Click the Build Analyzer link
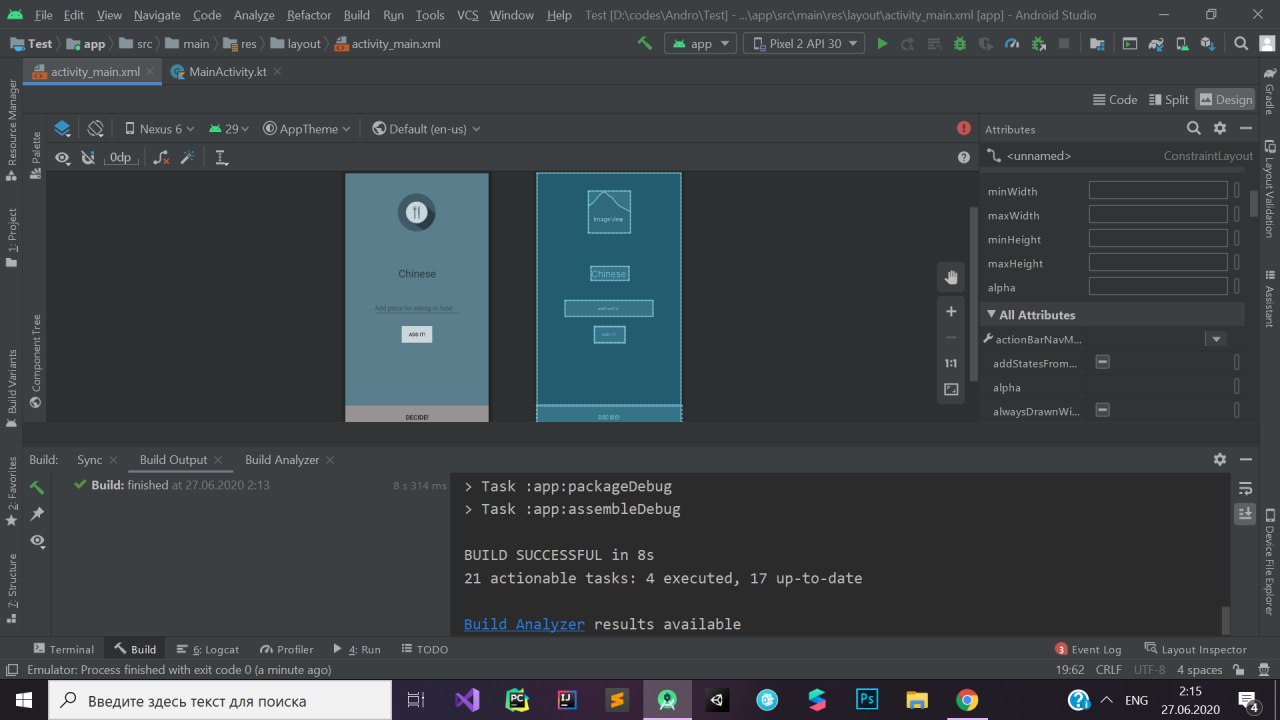 coord(524,624)
